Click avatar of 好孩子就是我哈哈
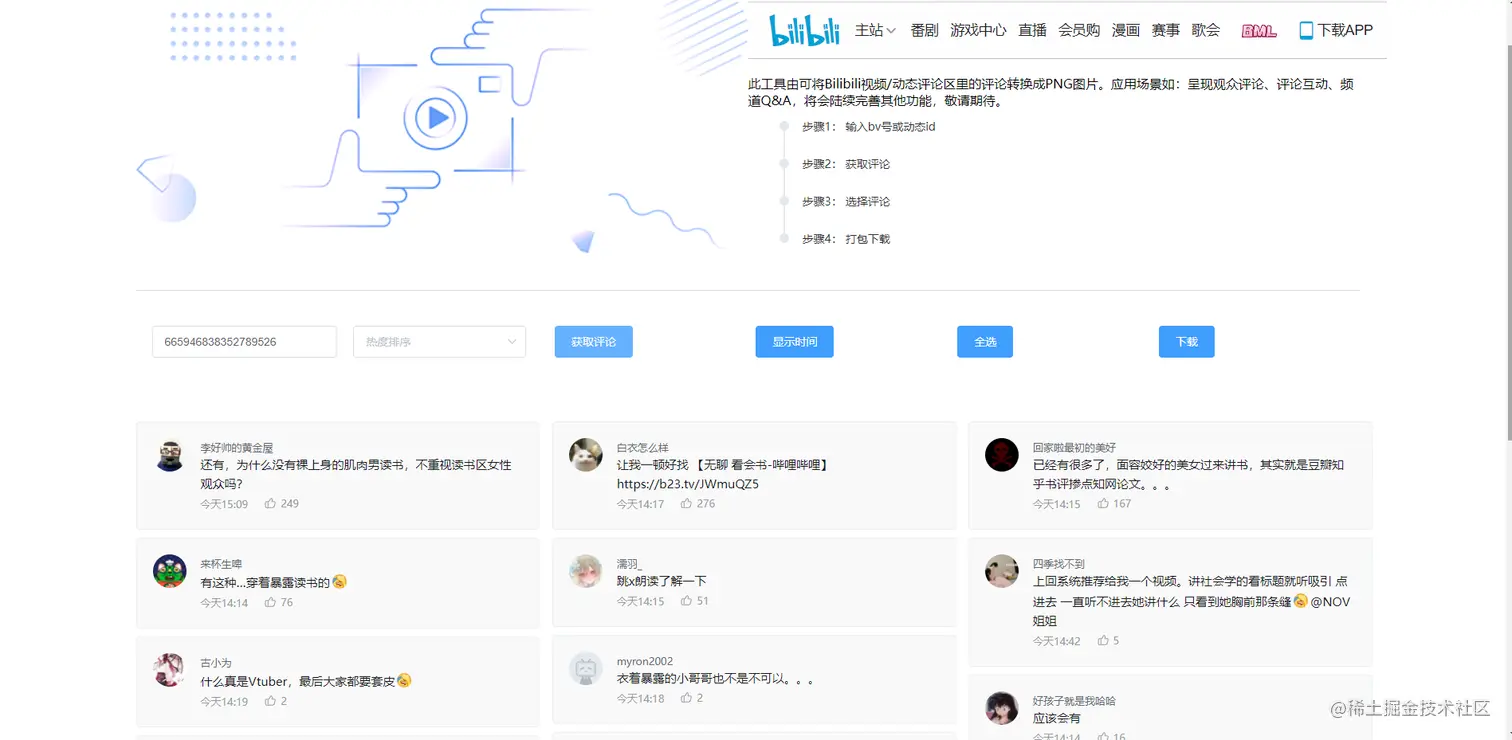Screen dimensions: 1512x740 point(1002,708)
